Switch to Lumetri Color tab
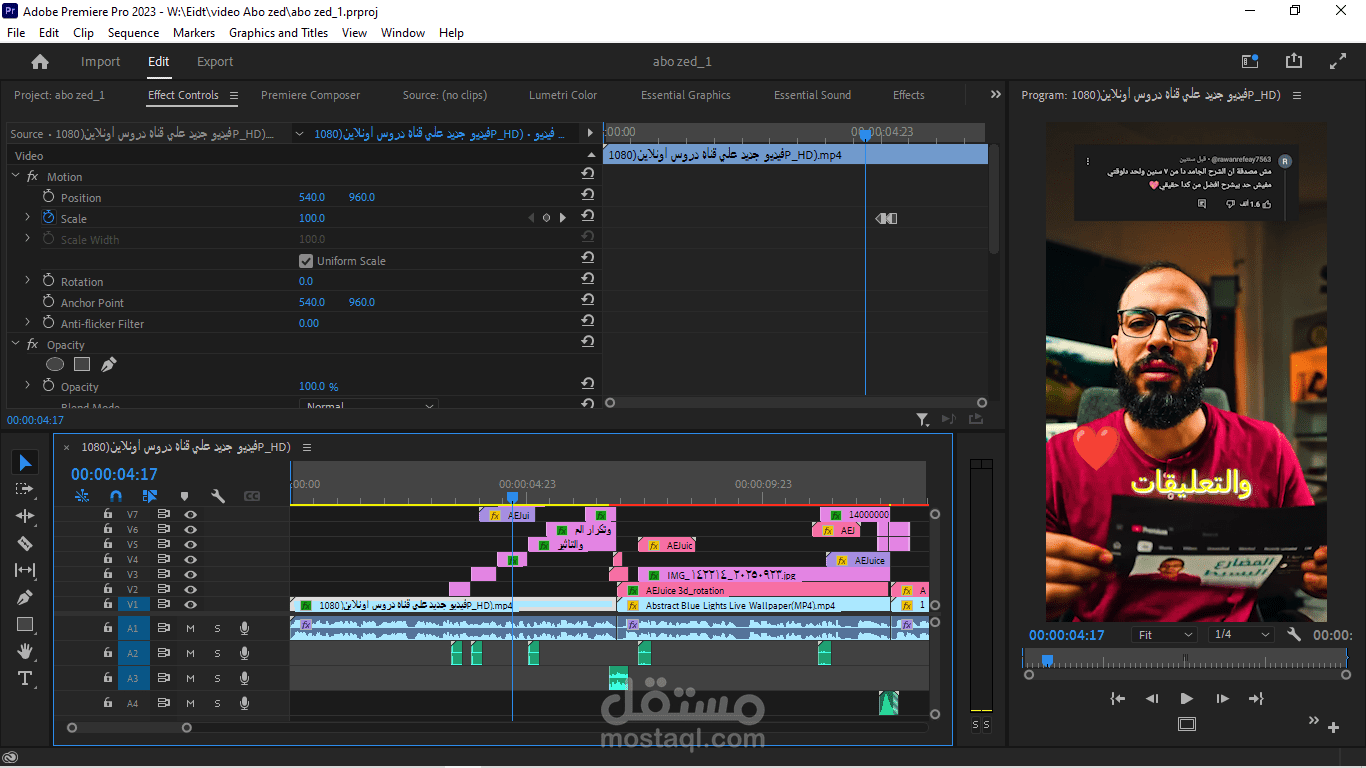1366x768 pixels. point(563,95)
